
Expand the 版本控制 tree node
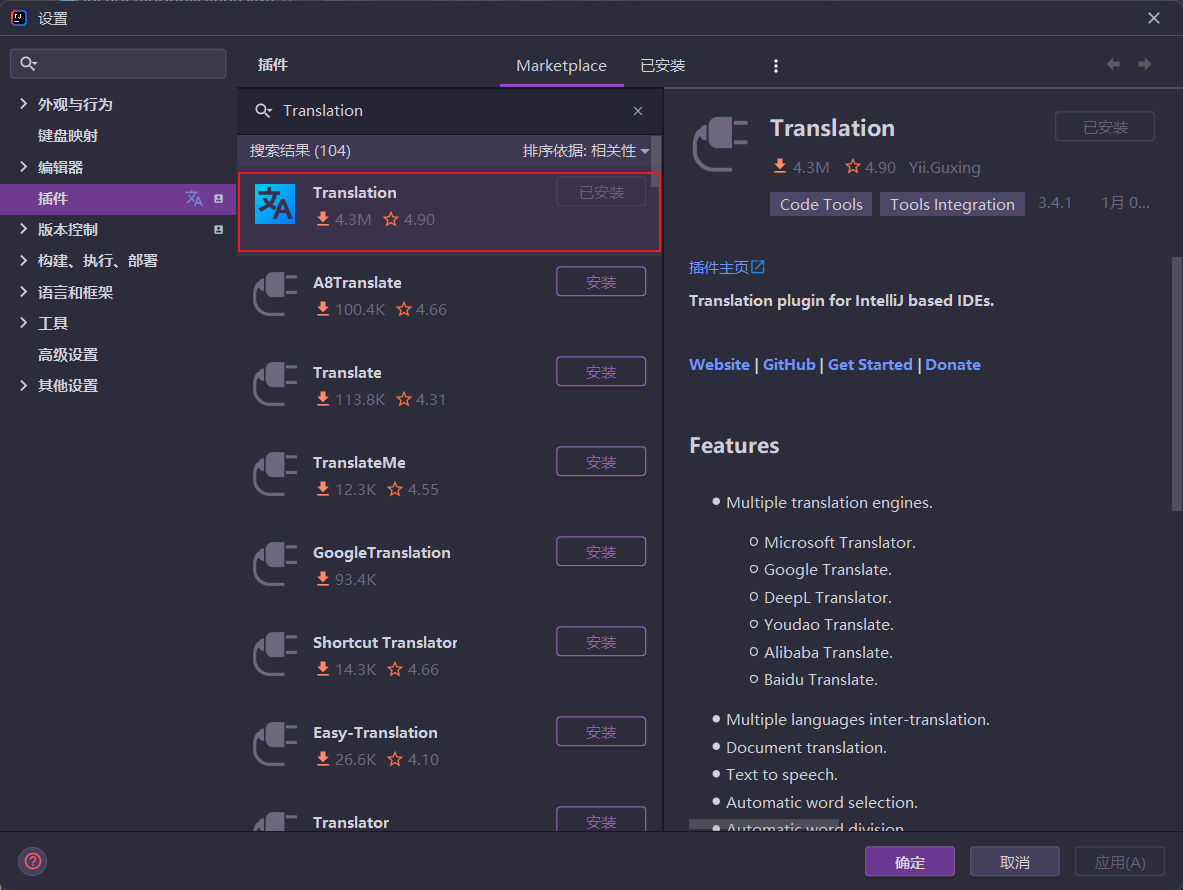pyautogui.click(x=23, y=229)
